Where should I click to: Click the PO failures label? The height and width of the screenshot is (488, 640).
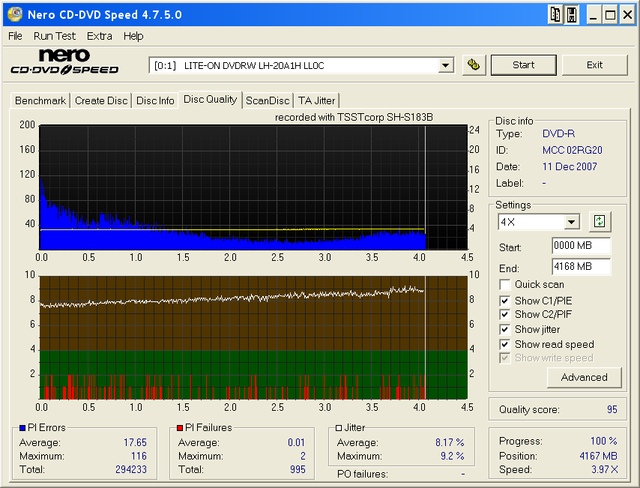pos(362,474)
